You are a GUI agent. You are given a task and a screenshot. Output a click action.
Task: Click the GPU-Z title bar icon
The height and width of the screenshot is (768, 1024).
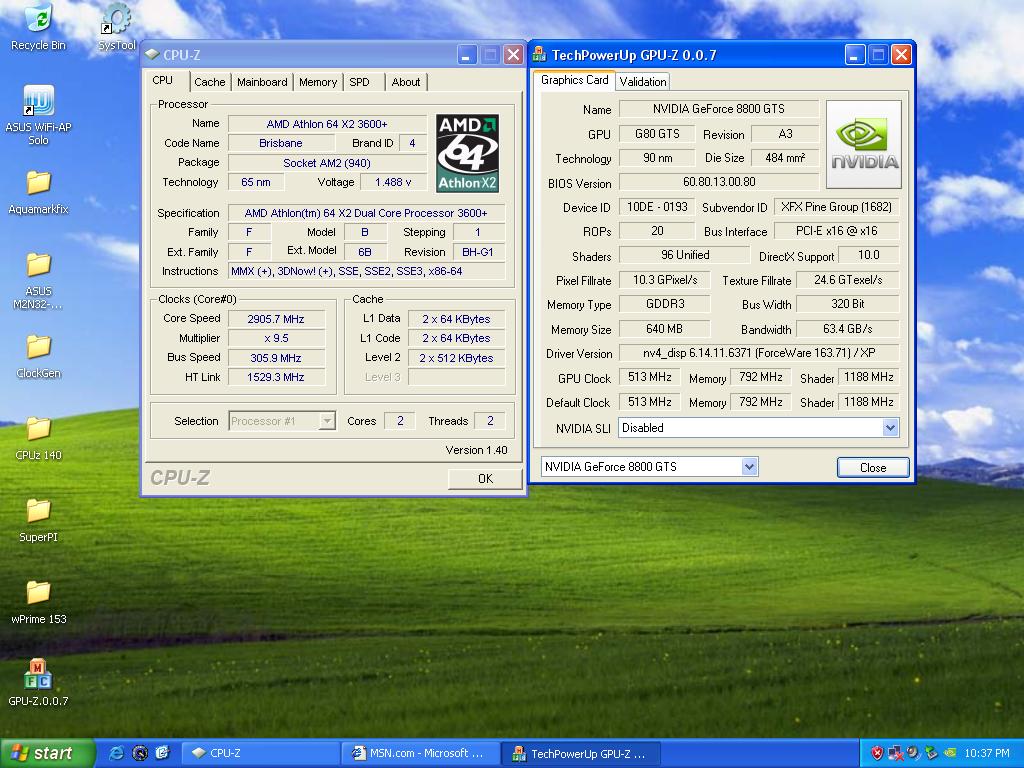click(x=539, y=55)
